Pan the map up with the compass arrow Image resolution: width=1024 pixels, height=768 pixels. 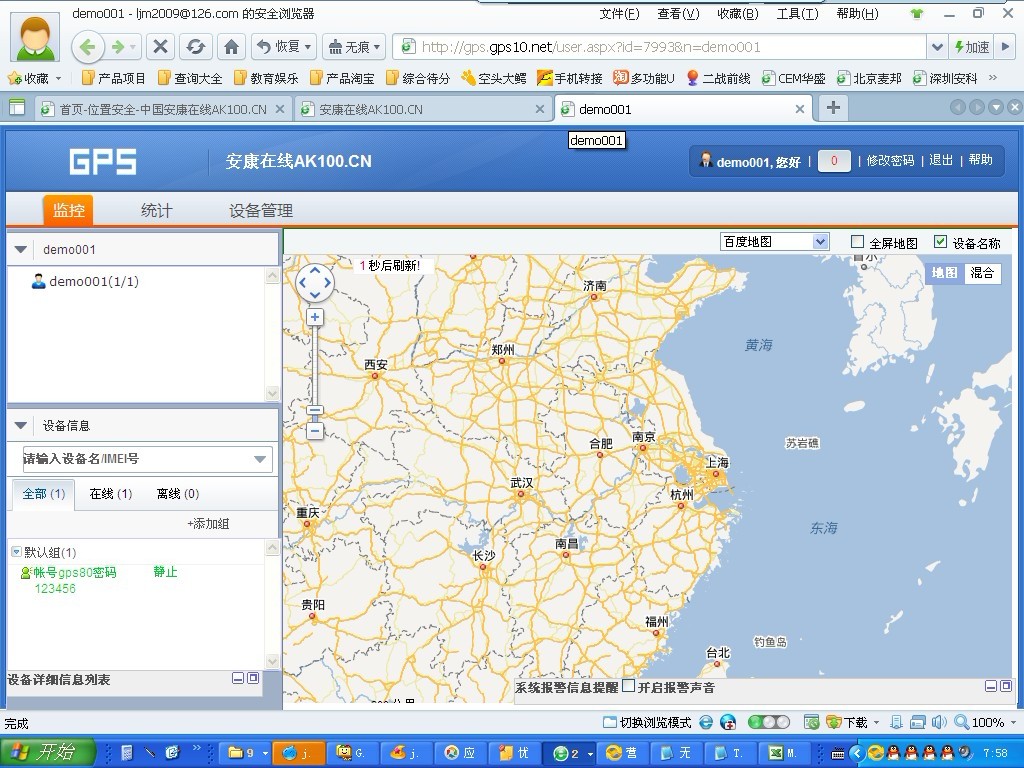point(315,269)
